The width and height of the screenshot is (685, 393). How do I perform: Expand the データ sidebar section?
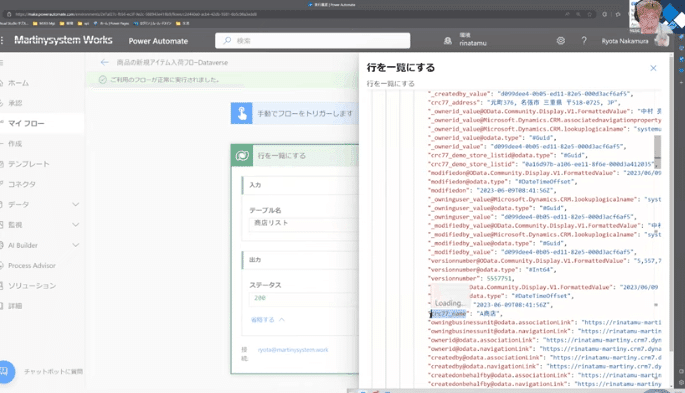coord(76,204)
